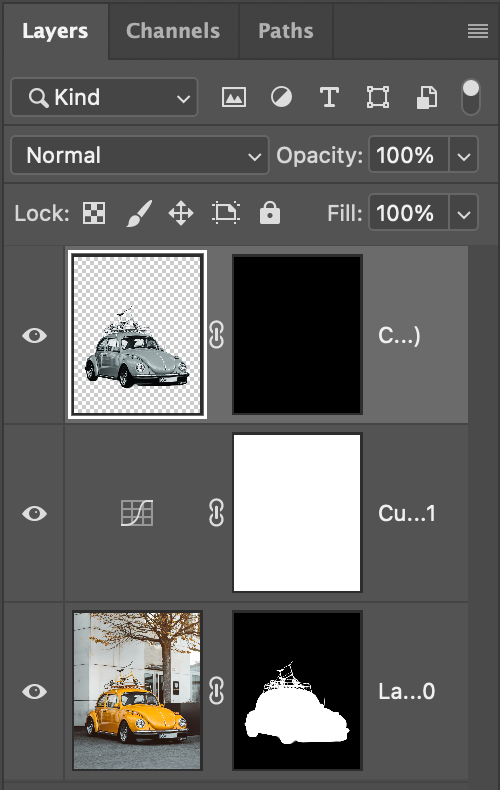The height and width of the screenshot is (790, 500).
Task: Expand the Opacity slider arrow
Action: [464, 155]
